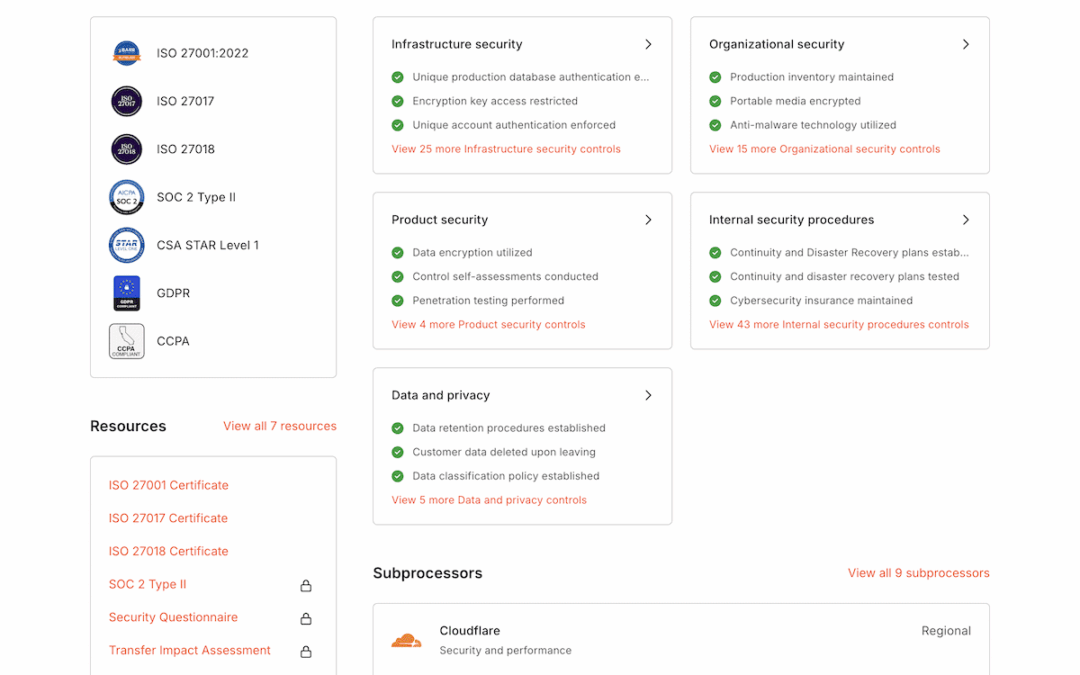The image size is (1080, 675).
Task: Click the SOC 2 Type II seal
Action: click(126, 197)
